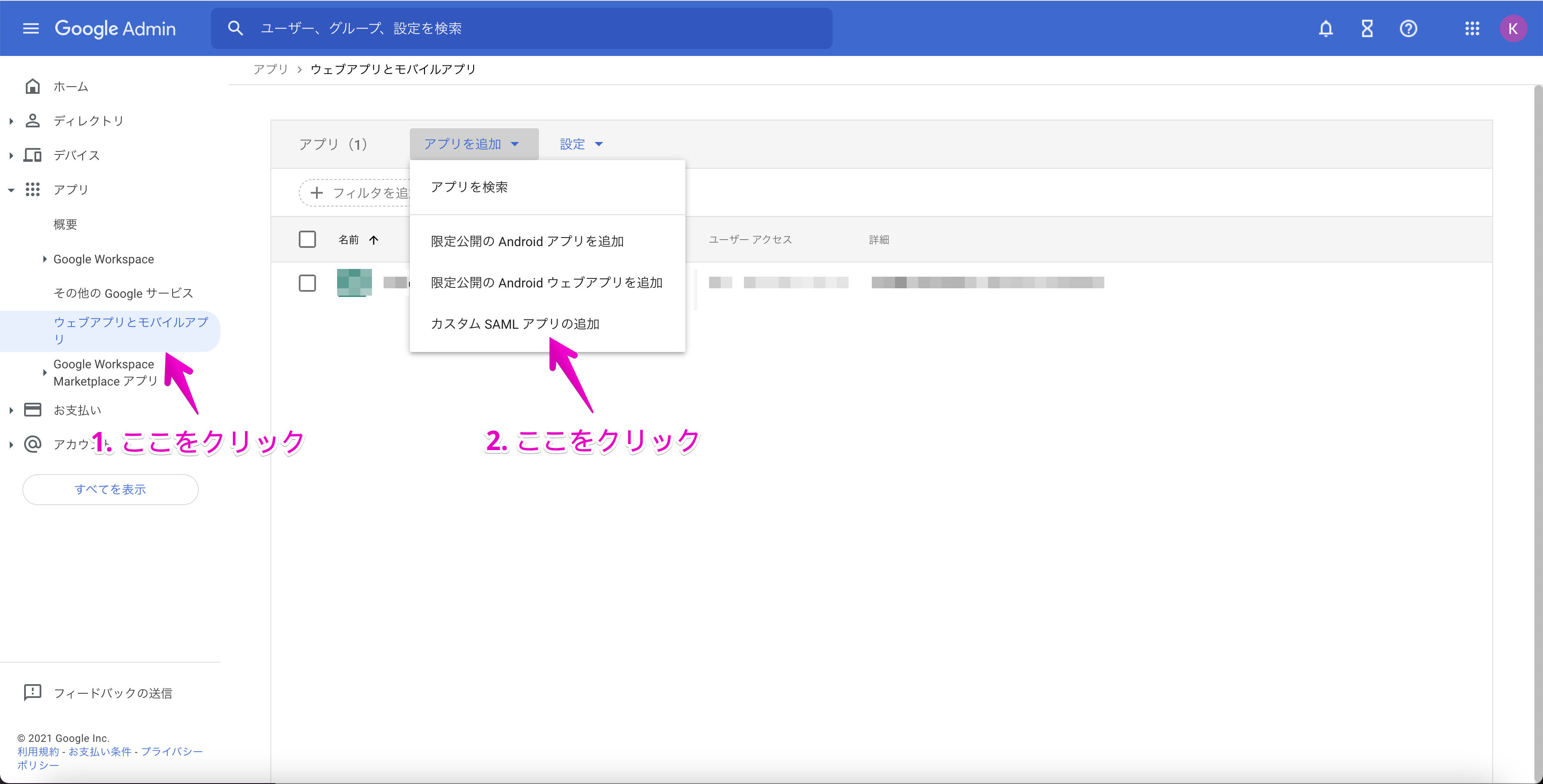Click the plus icon in フィルタを追加

(316, 193)
